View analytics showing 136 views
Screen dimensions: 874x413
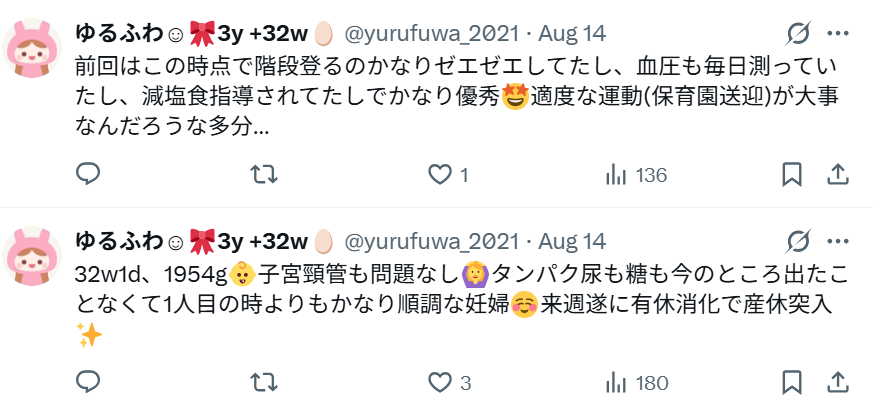point(636,176)
